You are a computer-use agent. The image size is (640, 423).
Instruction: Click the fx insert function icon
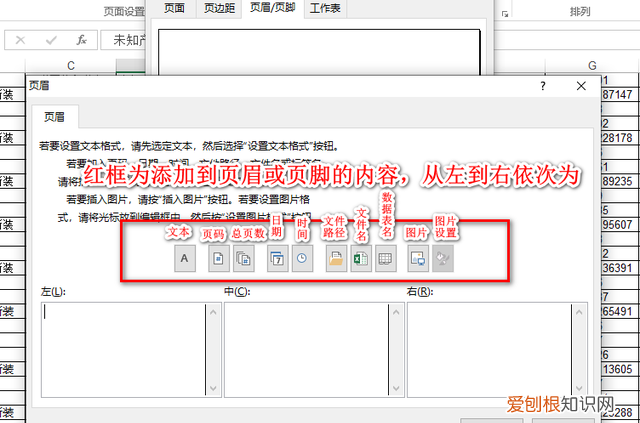coord(82,40)
